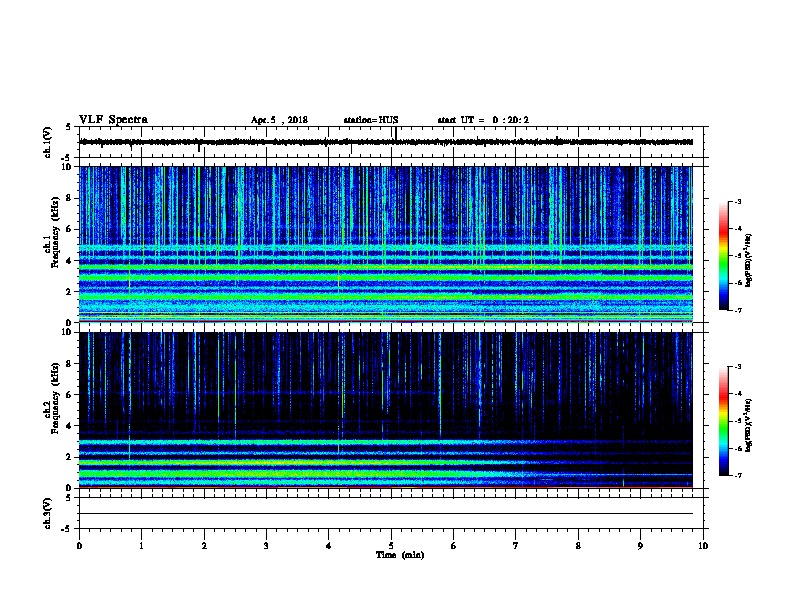Click the time axis tick label "2"
The image size is (792, 612).
point(204,546)
